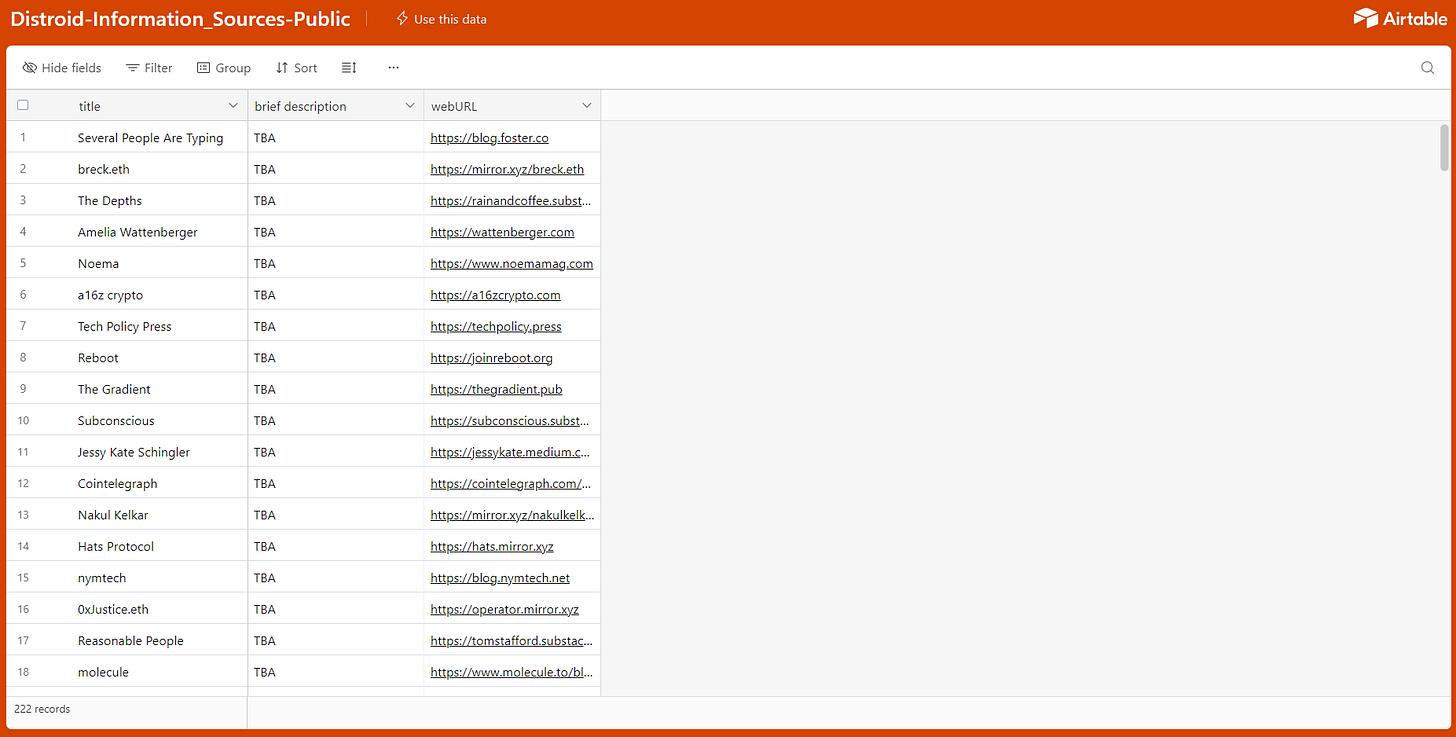The width and height of the screenshot is (1456, 737).
Task: Select the molecule title cell
Action: coord(103,672)
